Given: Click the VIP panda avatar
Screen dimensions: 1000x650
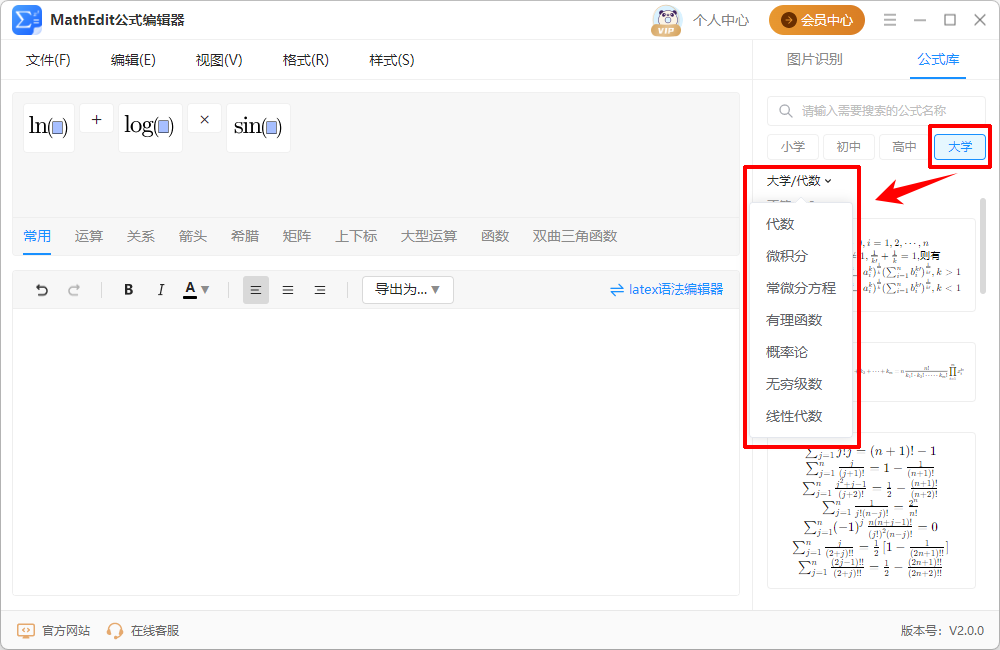Looking at the screenshot, I should 666,20.
